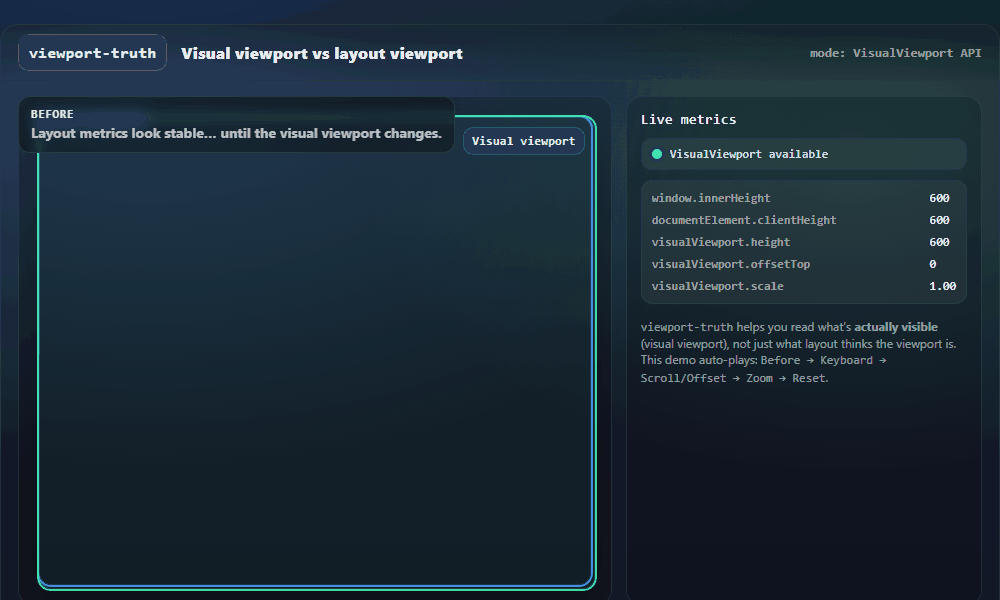Click the 'VisualViewport available' status pill
Viewport: 1000px width, 600px height.
click(804, 154)
